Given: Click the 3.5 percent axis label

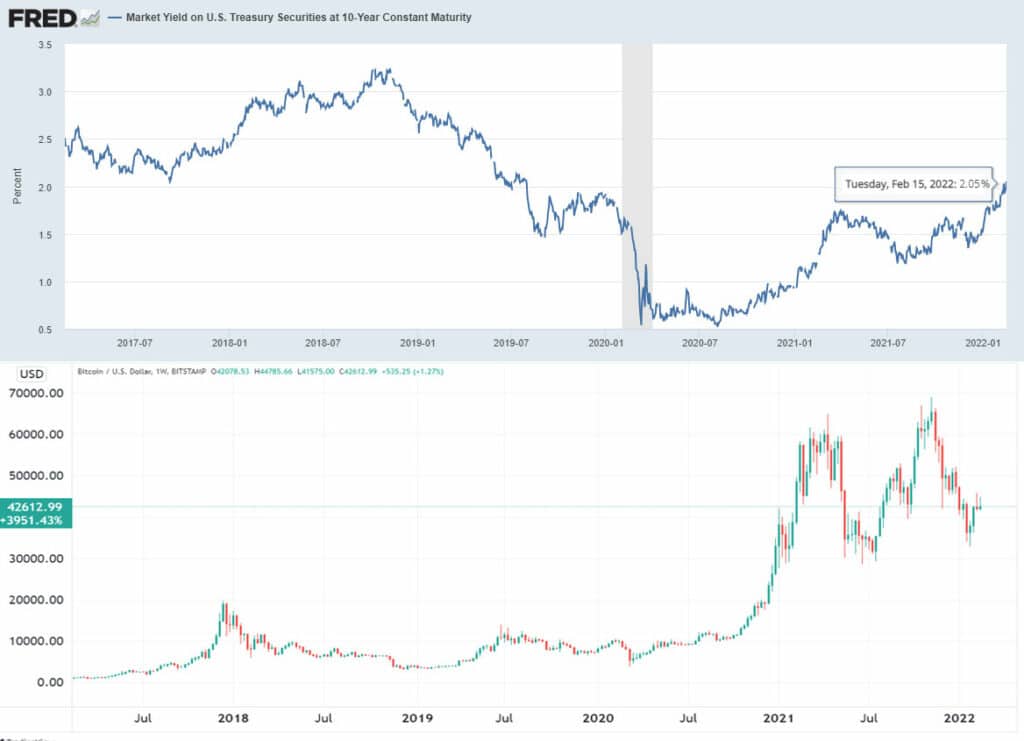Looking at the screenshot, I should (45, 45).
